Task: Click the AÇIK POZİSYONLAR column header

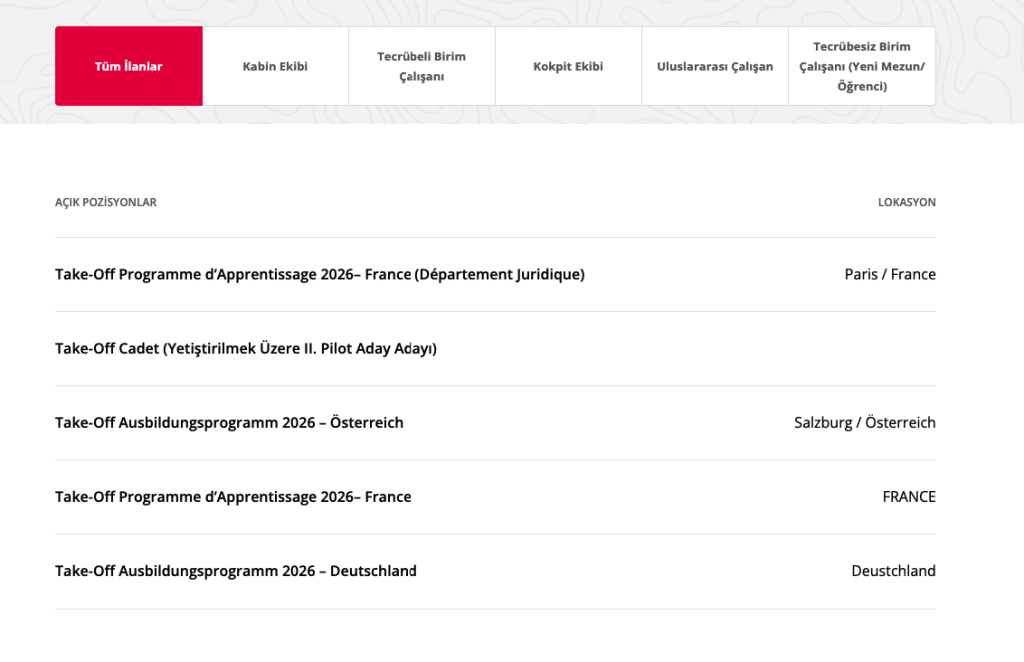Action: pos(106,202)
